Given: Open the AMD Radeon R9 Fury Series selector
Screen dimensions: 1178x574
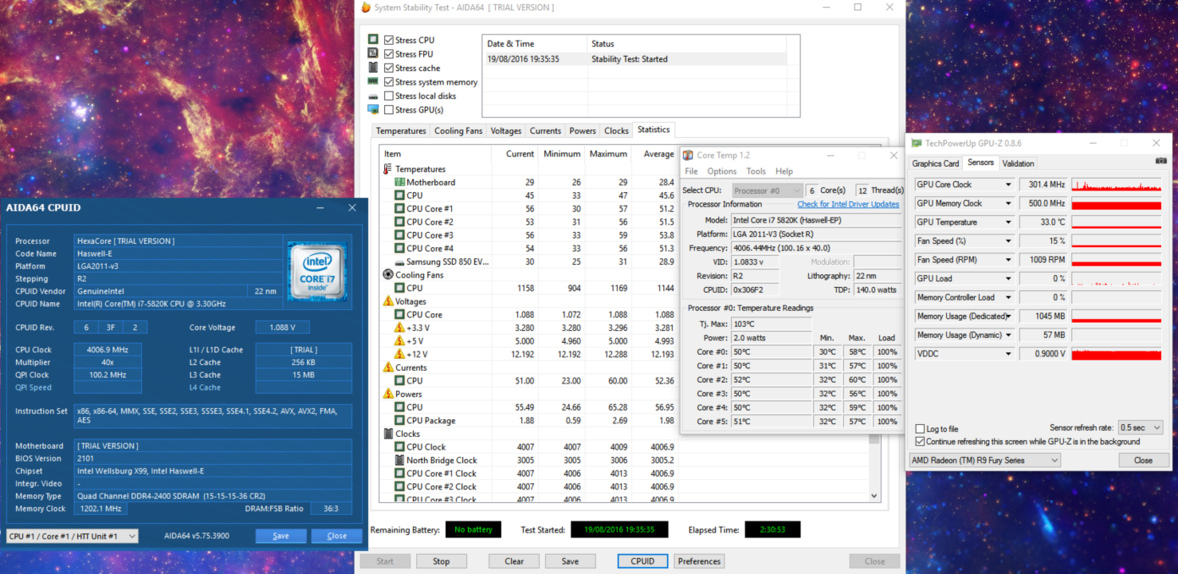Looking at the screenshot, I should 985,460.
